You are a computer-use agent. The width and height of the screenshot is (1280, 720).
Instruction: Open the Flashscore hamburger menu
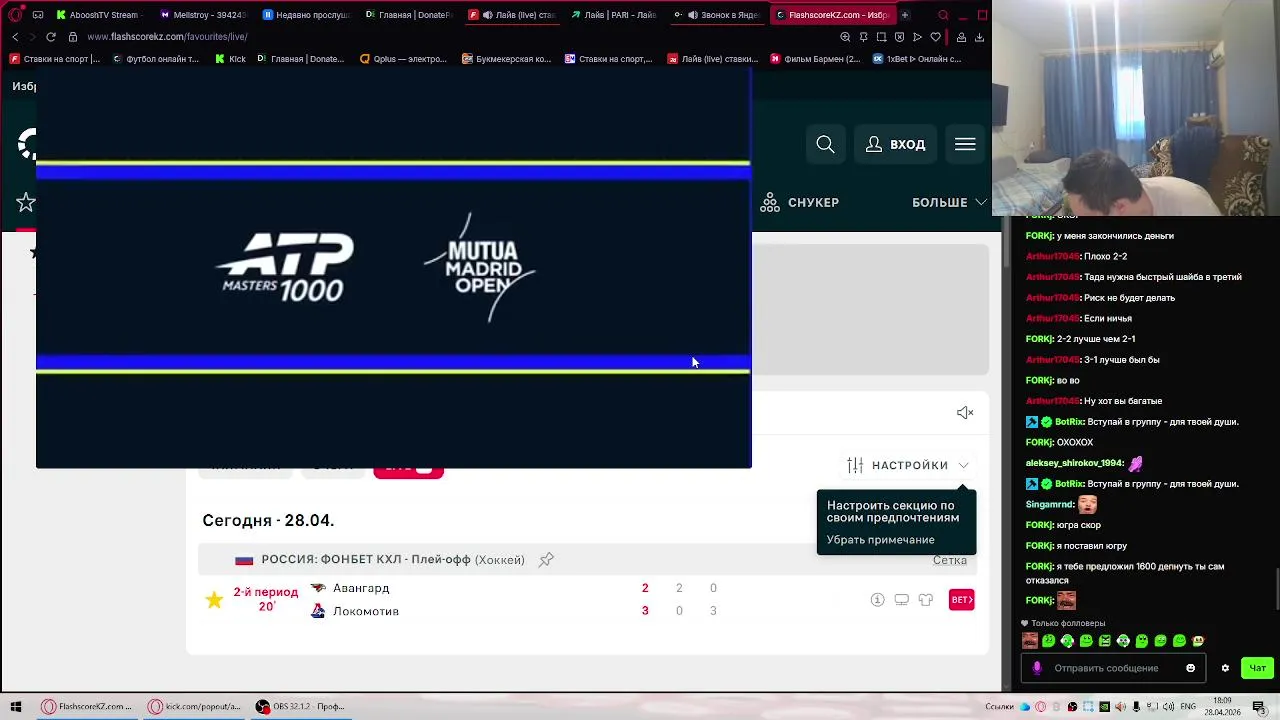pos(965,144)
